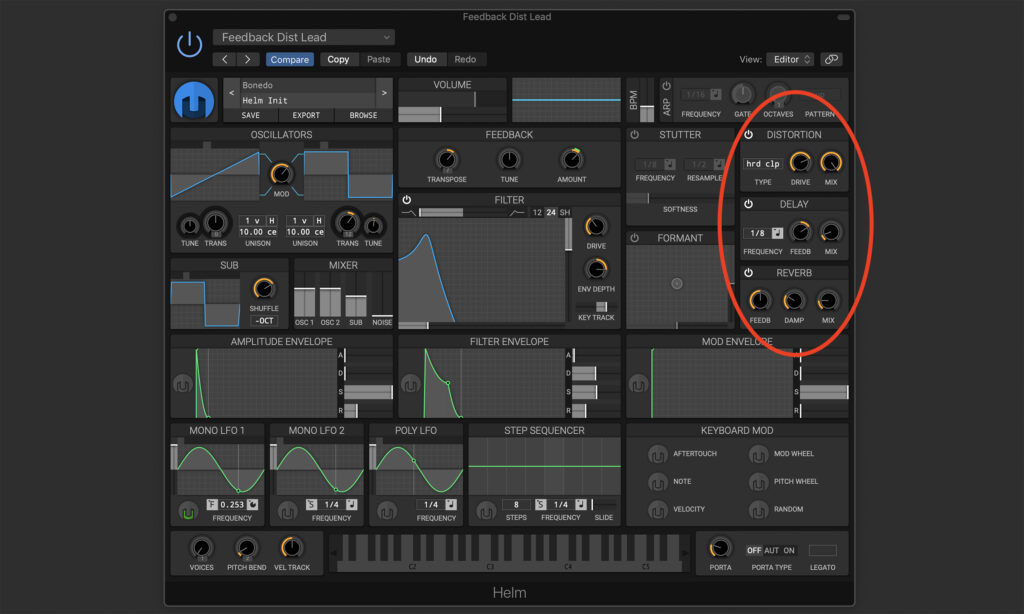Click the feedback TUNE knob

pos(509,159)
